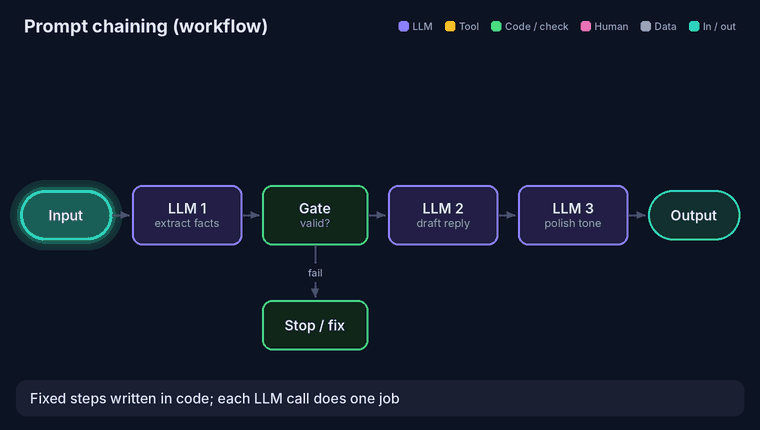Click the teal In / out swatch
Screen dimensions: 760x430
click(694, 26)
